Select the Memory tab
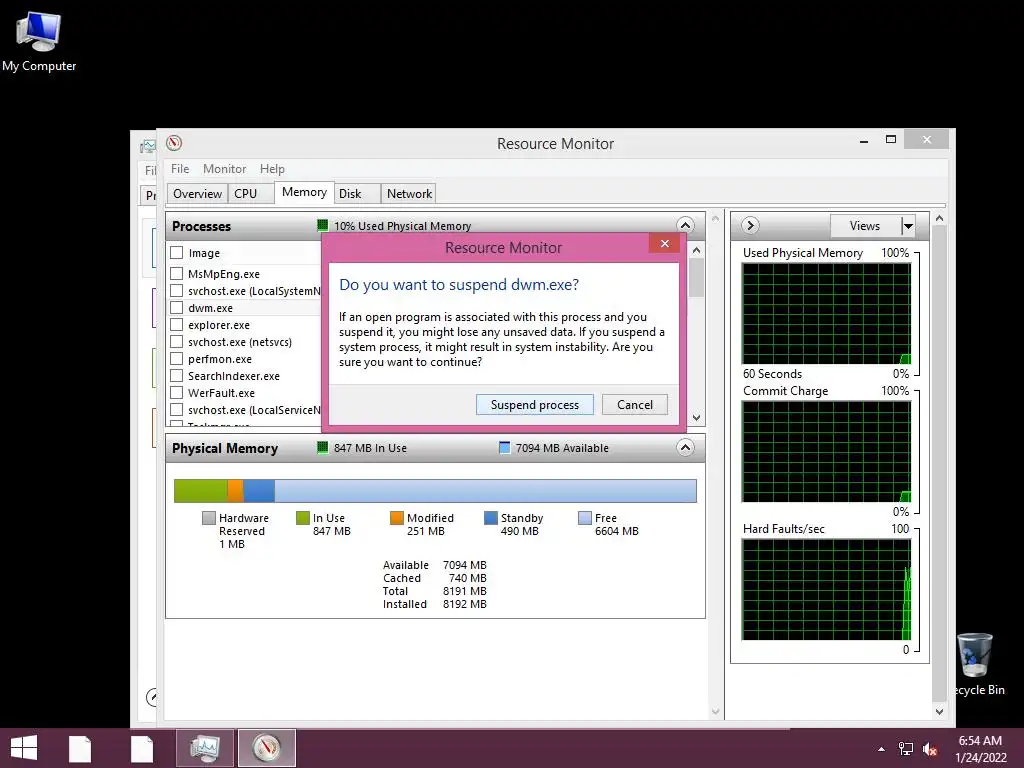Viewport: 1024px width, 768px height. [x=304, y=192]
